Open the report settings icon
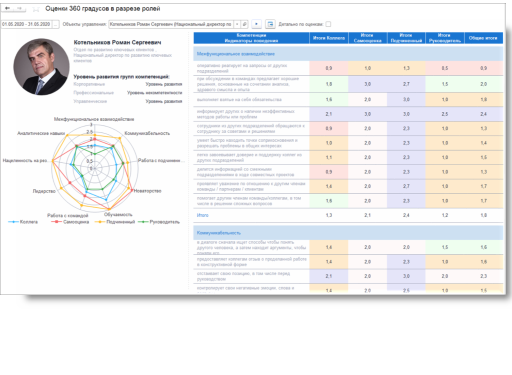 click(x=270, y=24)
